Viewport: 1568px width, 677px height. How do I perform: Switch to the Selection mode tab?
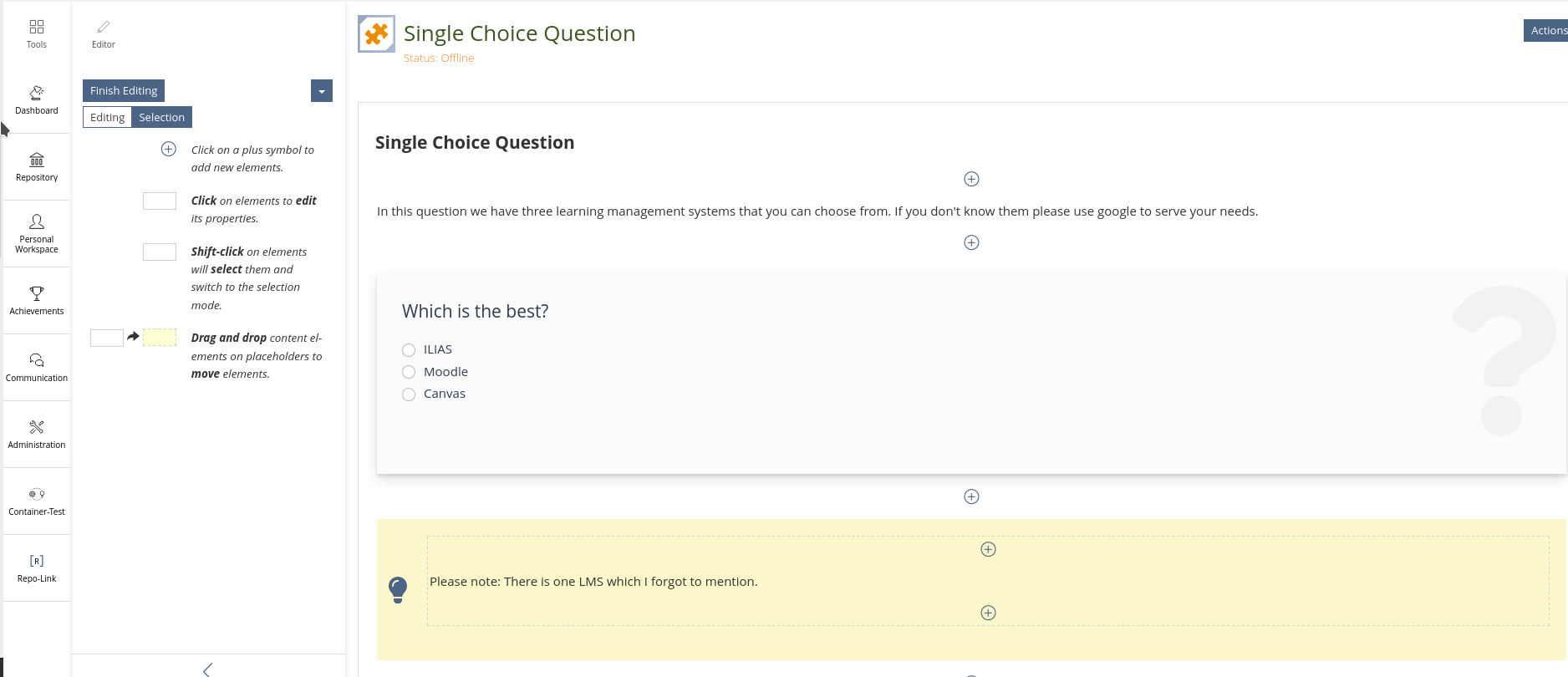(x=161, y=117)
